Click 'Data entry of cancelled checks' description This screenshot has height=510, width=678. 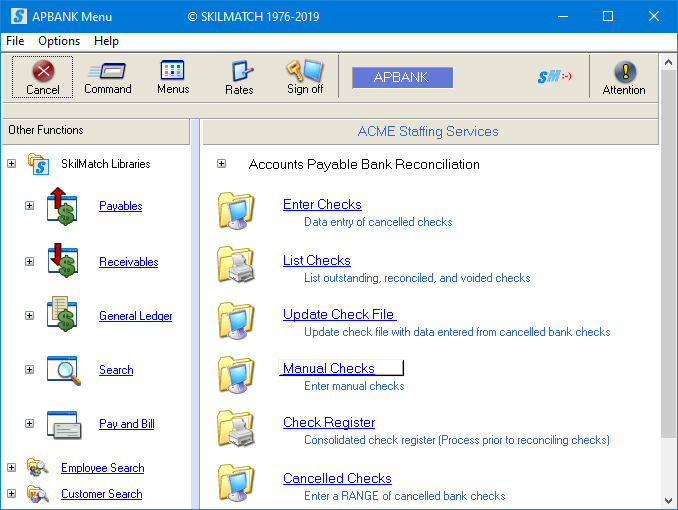click(x=378, y=222)
